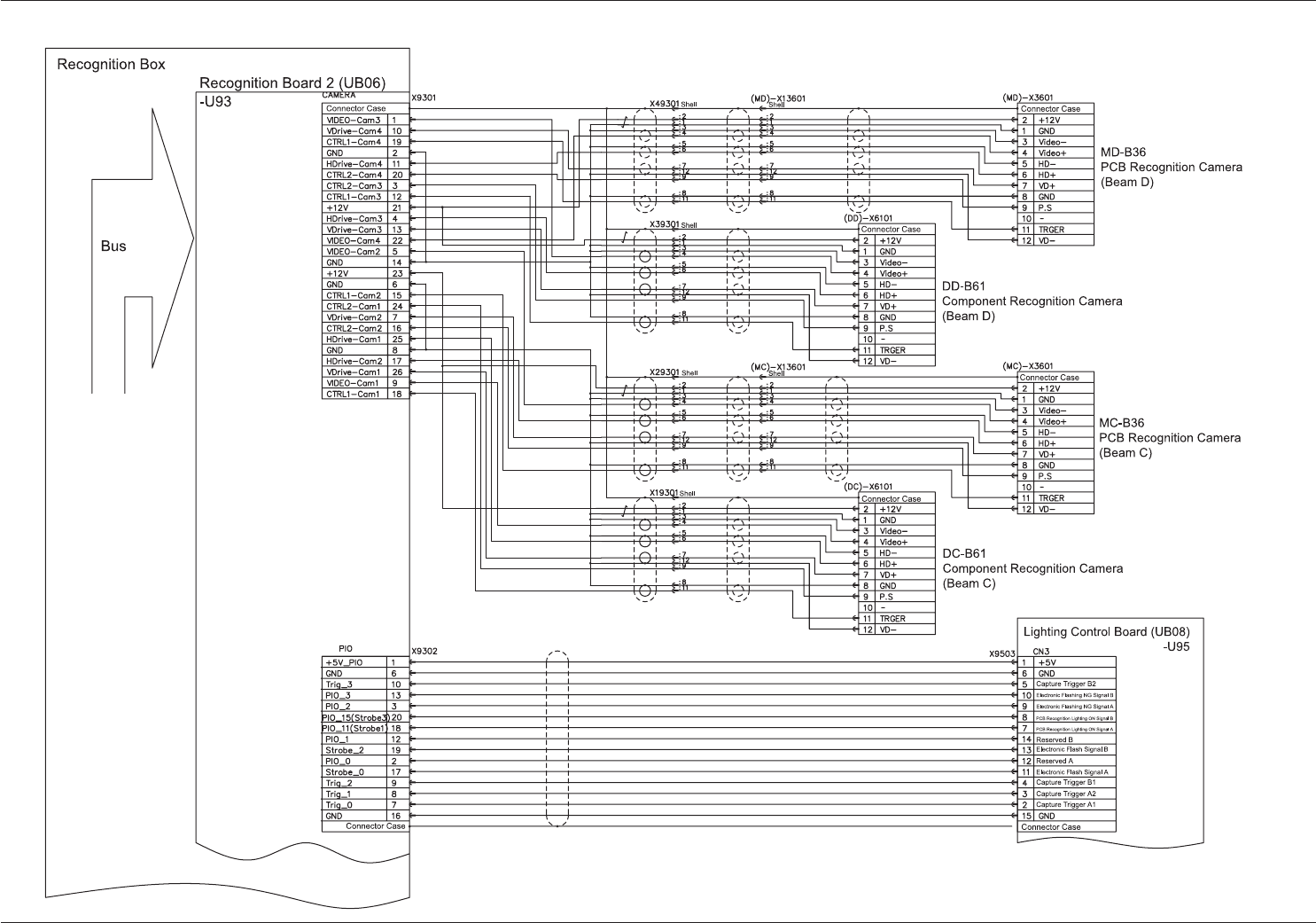
Task: Click the "DD-B61" camera designator
Action: (x=964, y=286)
